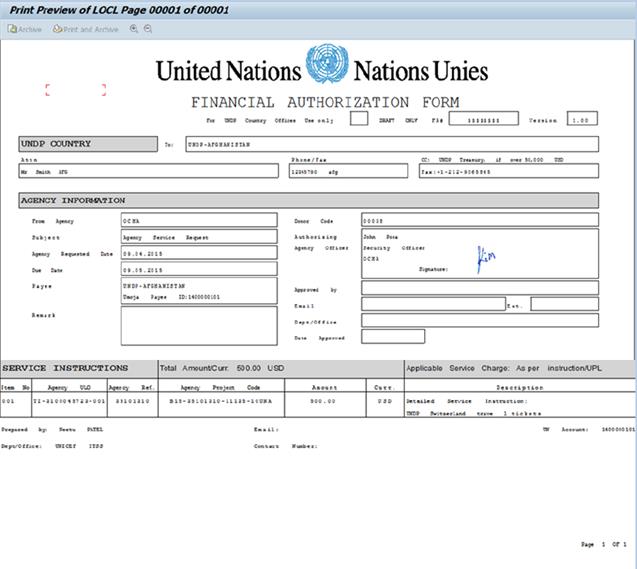Click the signature in Authorizing Officer box
637x569 pixels.
(x=486, y=258)
